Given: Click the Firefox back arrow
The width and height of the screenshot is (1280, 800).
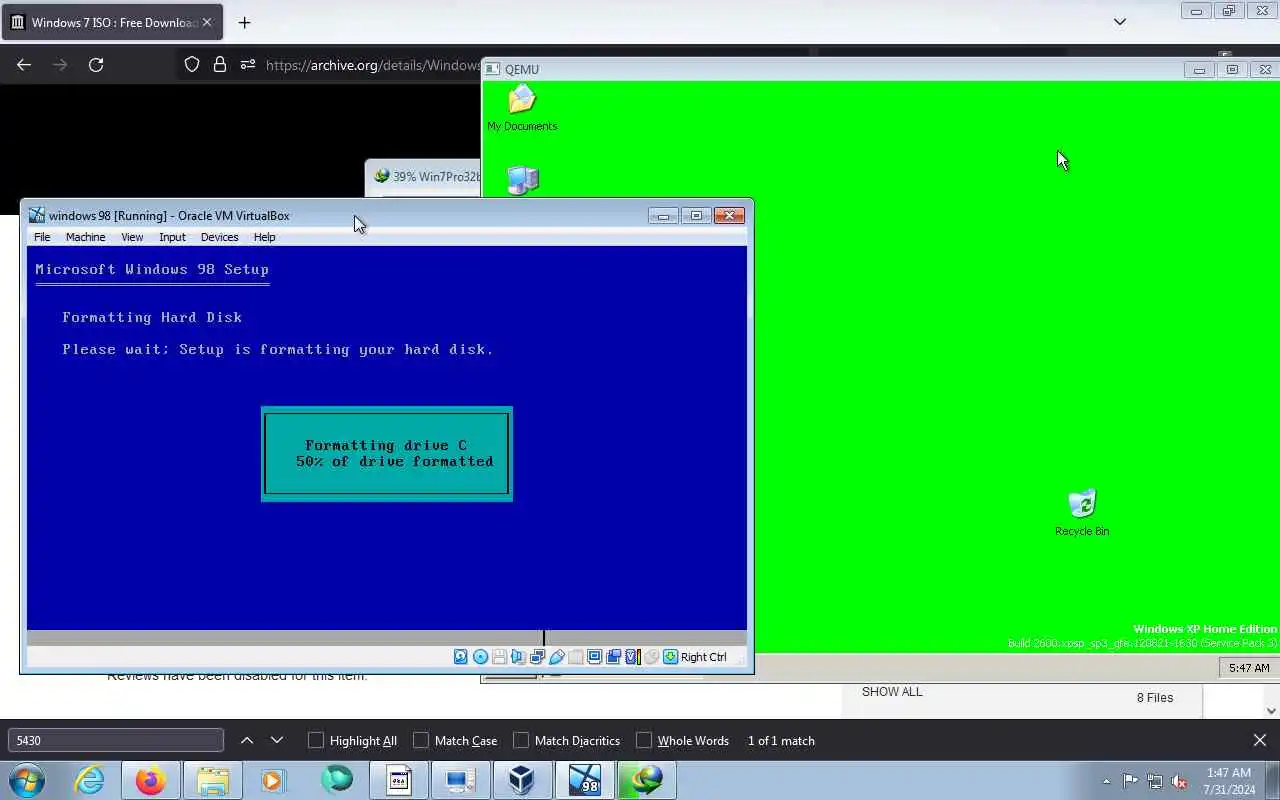Looking at the screenshot, I should (24, 65).
